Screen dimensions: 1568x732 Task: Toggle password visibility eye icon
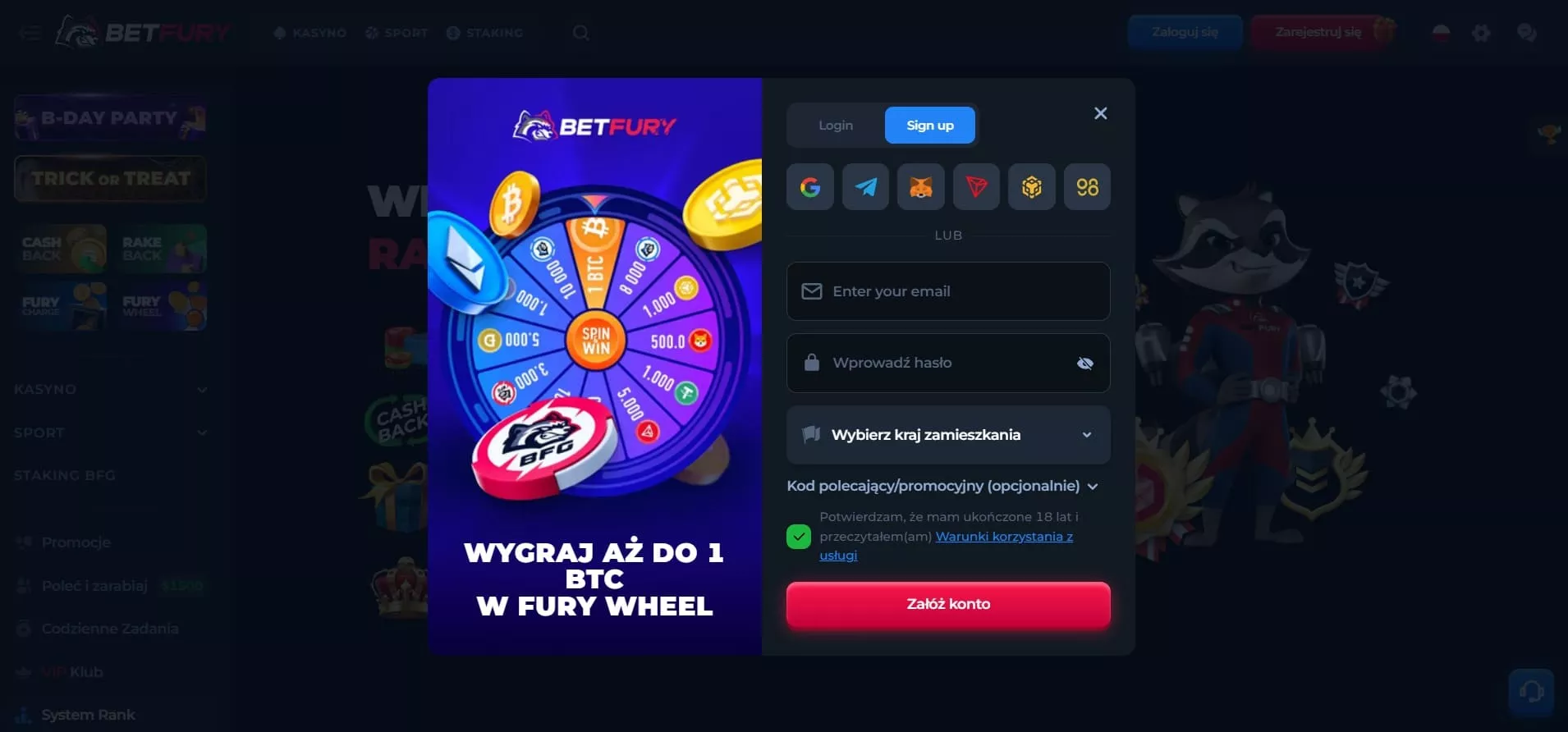point(1084,363)
